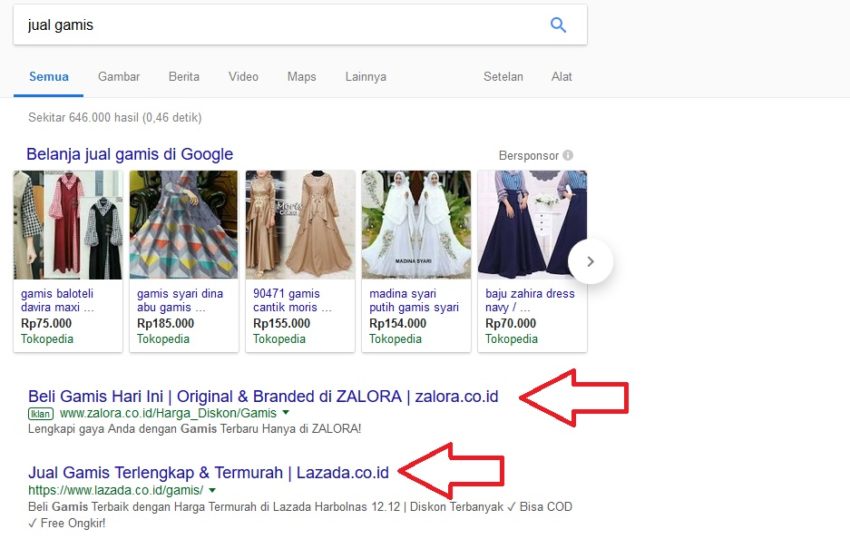Click Tokopedia under the Rp75.000 item

click(47, 339)
